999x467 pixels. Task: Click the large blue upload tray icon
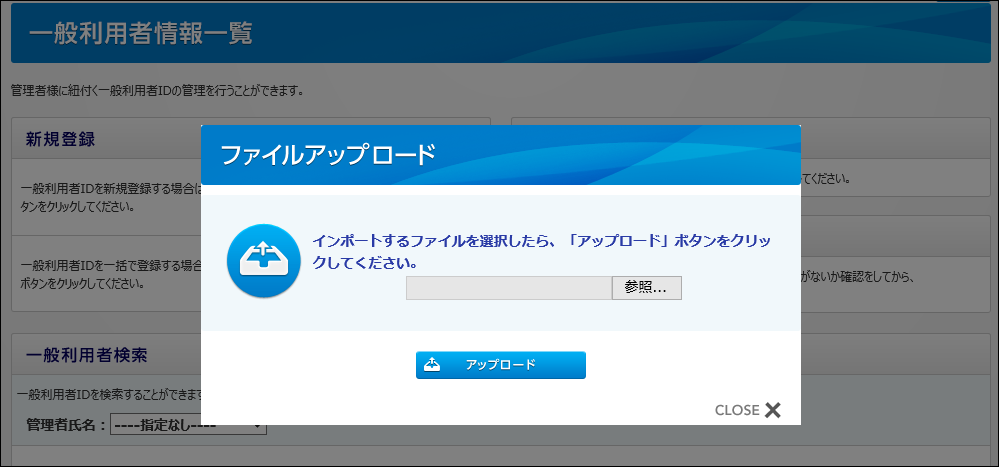263,260
